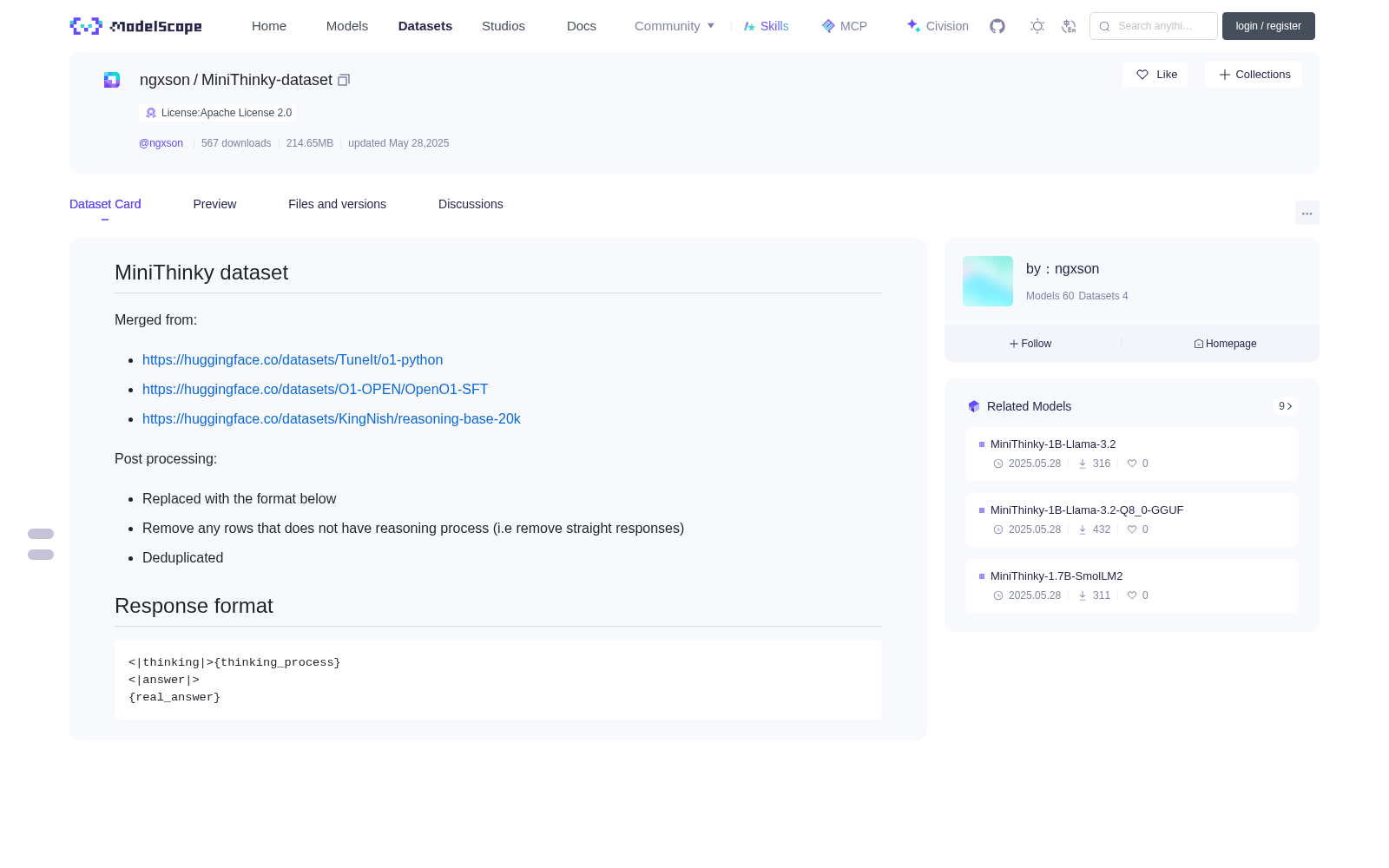
Task: Open the @ngxson author link
Action: (161, 143)
